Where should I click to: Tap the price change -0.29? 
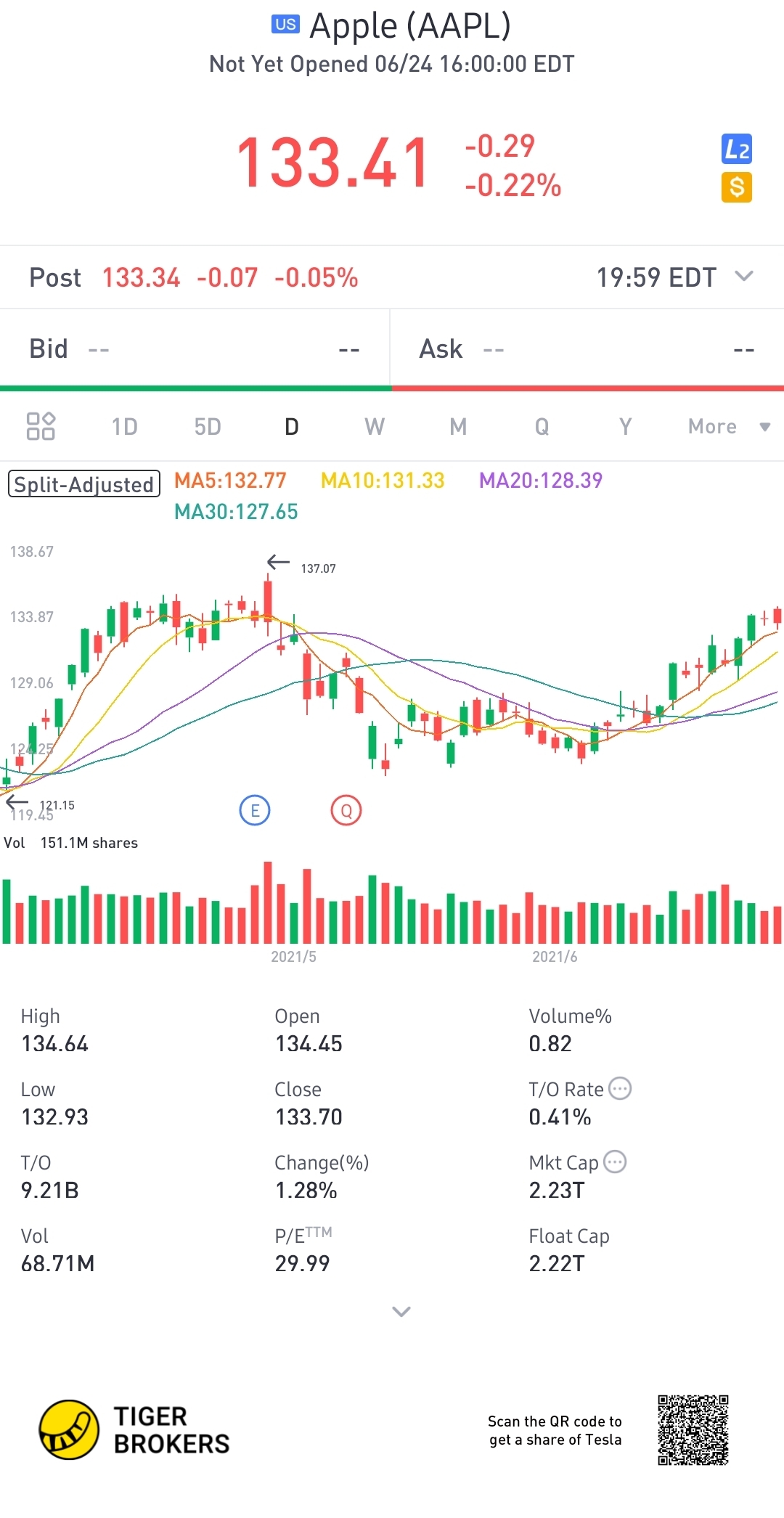click(x=500, y=146)
